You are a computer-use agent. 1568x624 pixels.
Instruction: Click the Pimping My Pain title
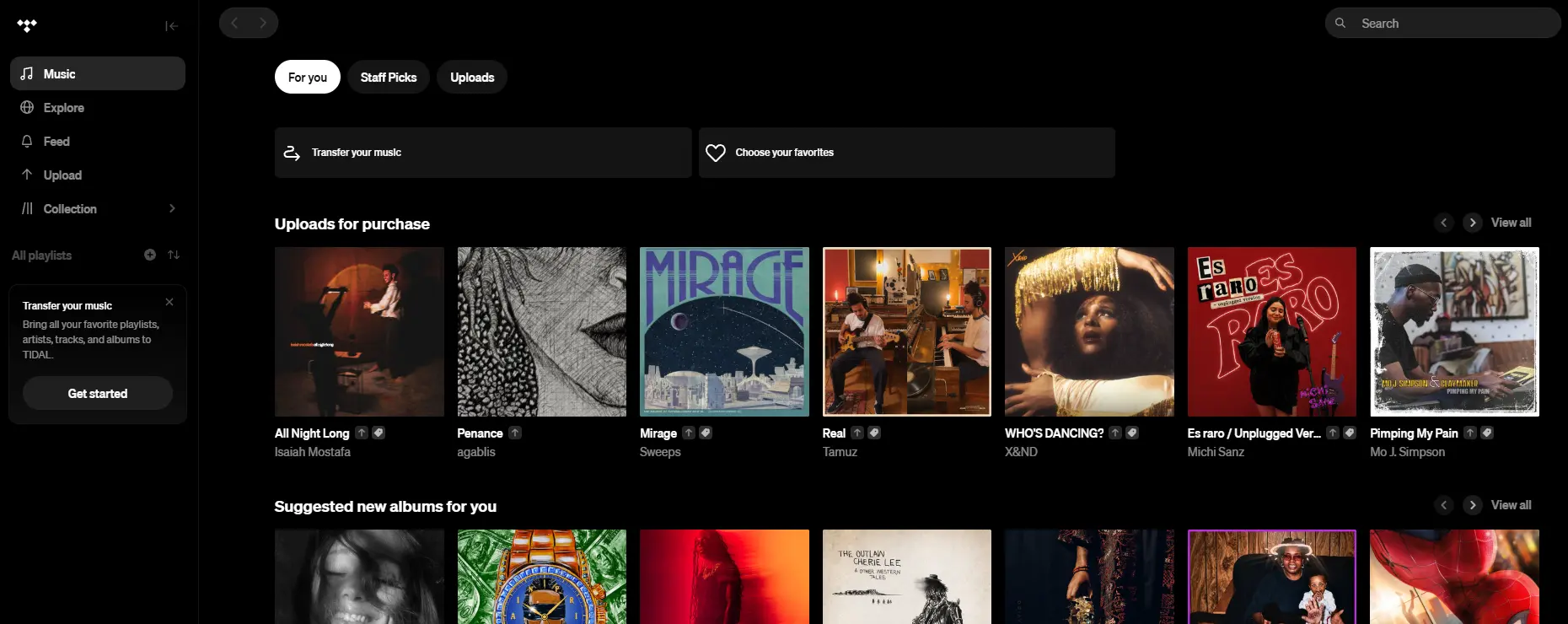click(1414, 433)
